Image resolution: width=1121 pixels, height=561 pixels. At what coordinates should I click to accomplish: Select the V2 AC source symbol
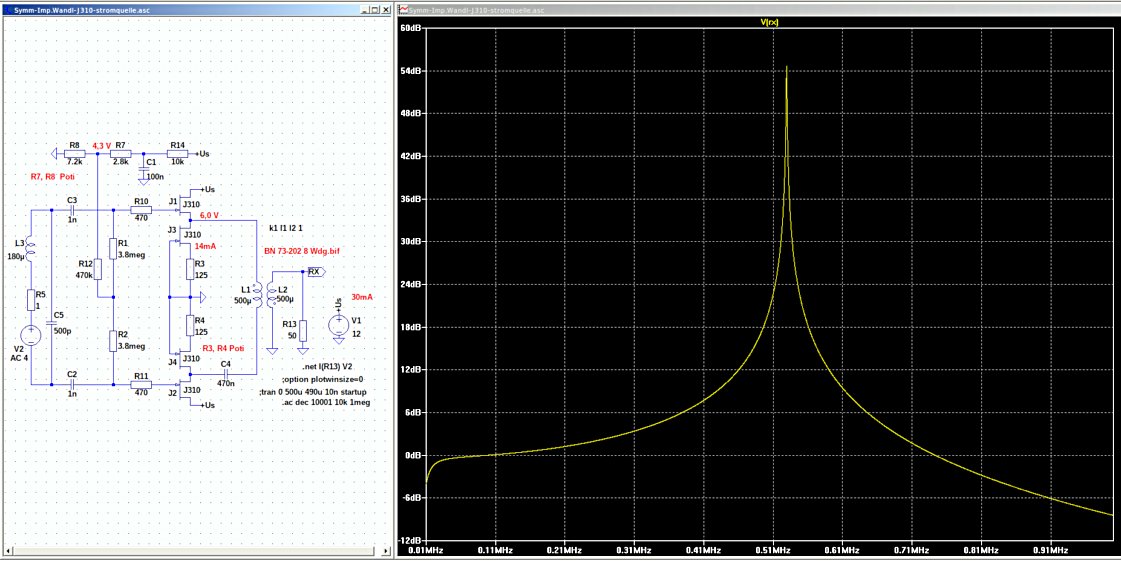point(32,335)
